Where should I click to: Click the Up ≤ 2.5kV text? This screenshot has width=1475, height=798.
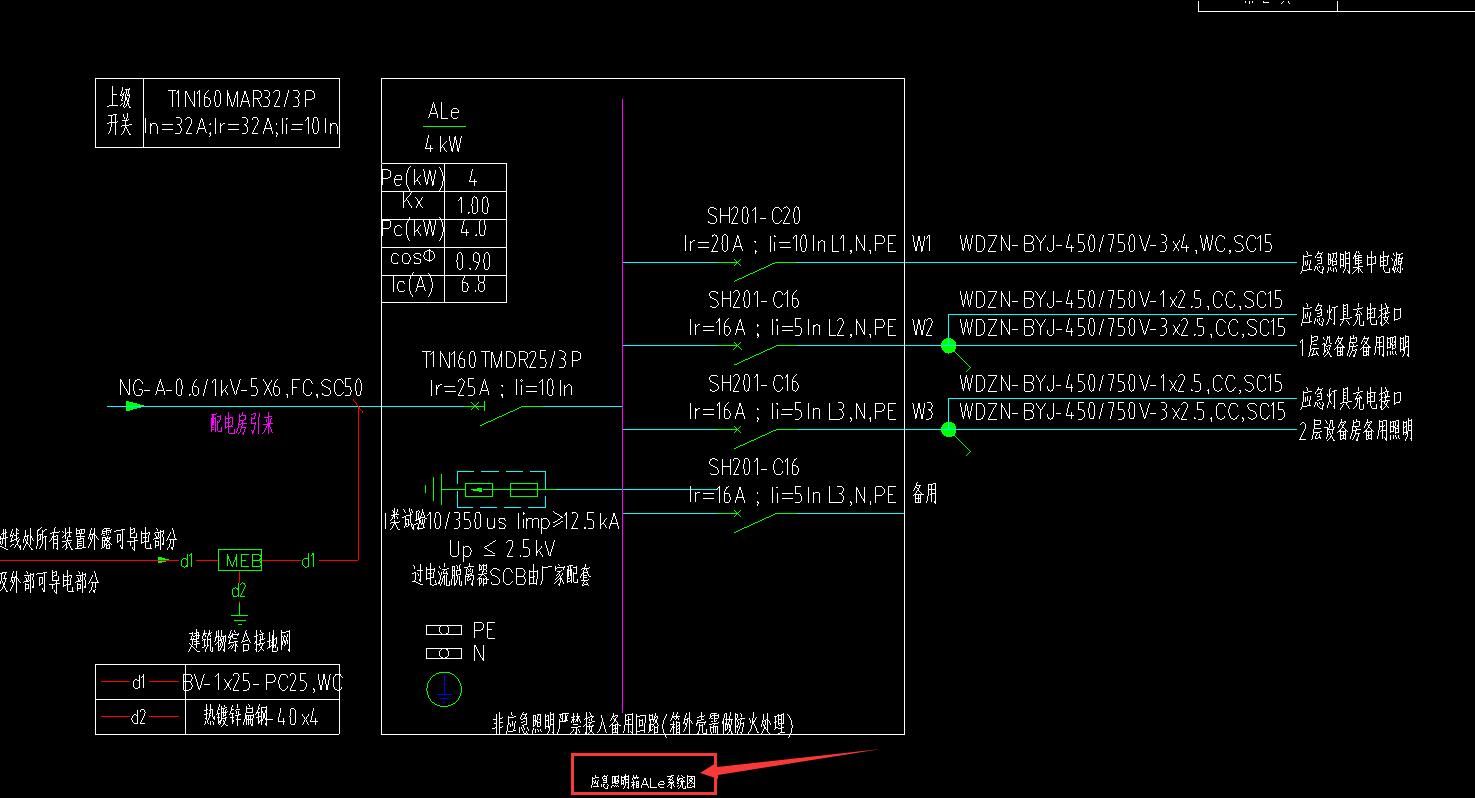point(501,550)
